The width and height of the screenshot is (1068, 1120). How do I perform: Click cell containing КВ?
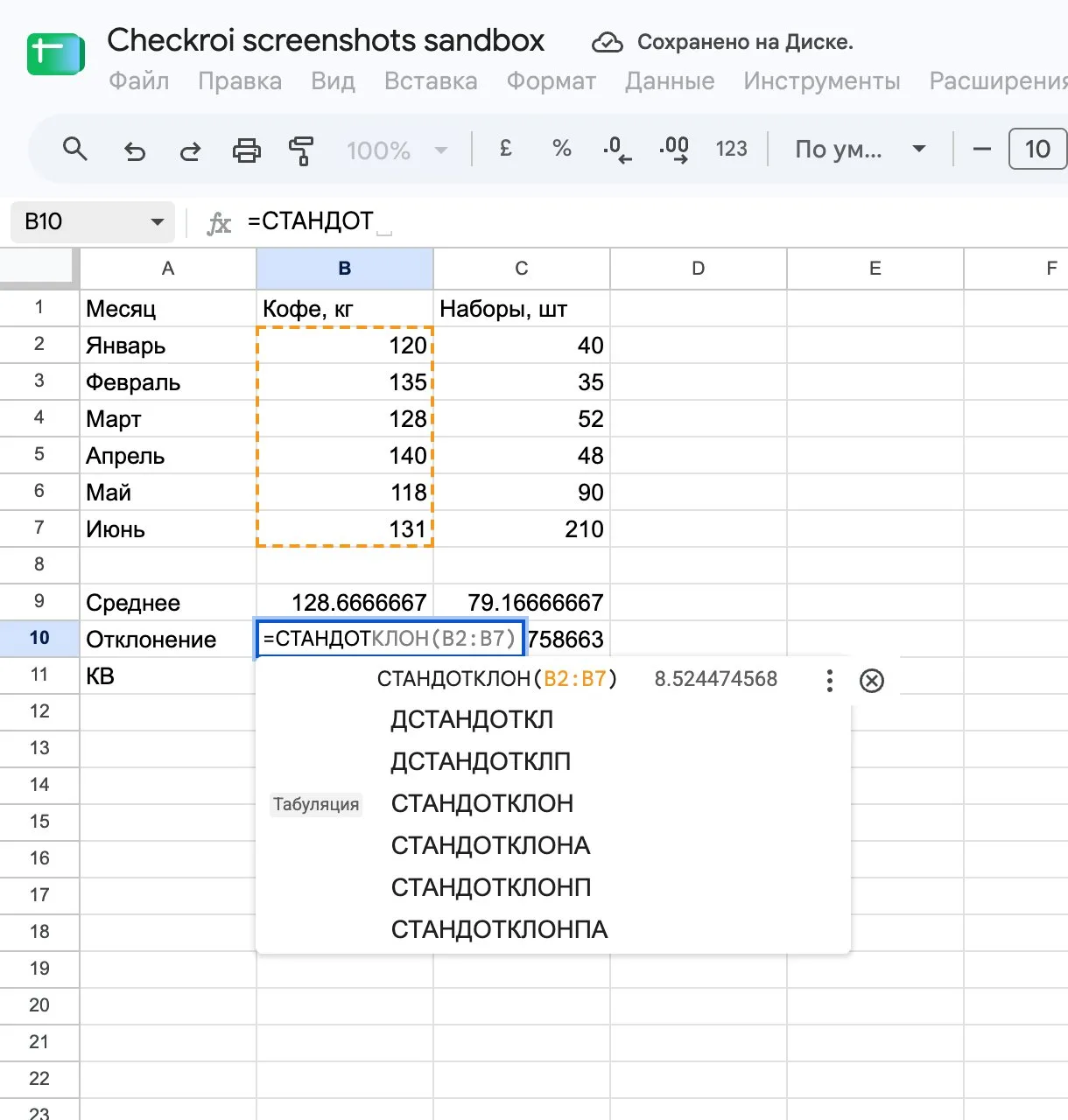[168, 675]
